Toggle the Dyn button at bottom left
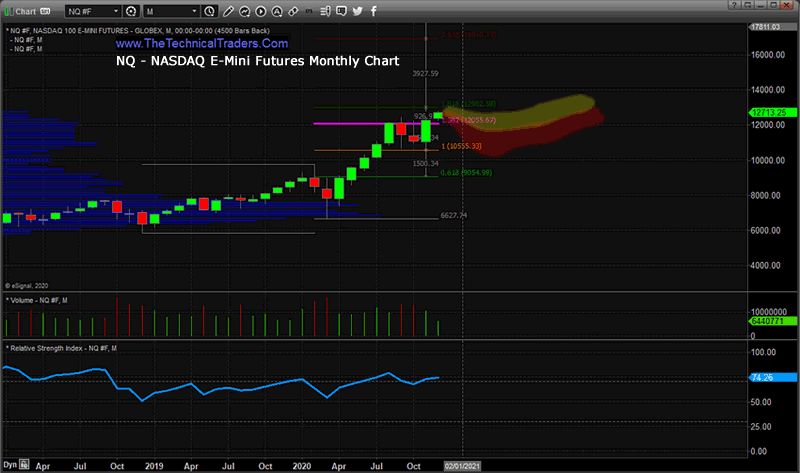Image resolution: width=800 pixels, height=473 pixels. (x=10, y=465)
